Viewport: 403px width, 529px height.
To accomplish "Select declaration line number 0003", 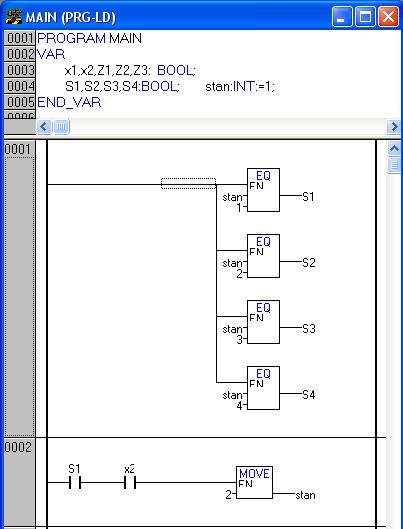I will (20, 70).
